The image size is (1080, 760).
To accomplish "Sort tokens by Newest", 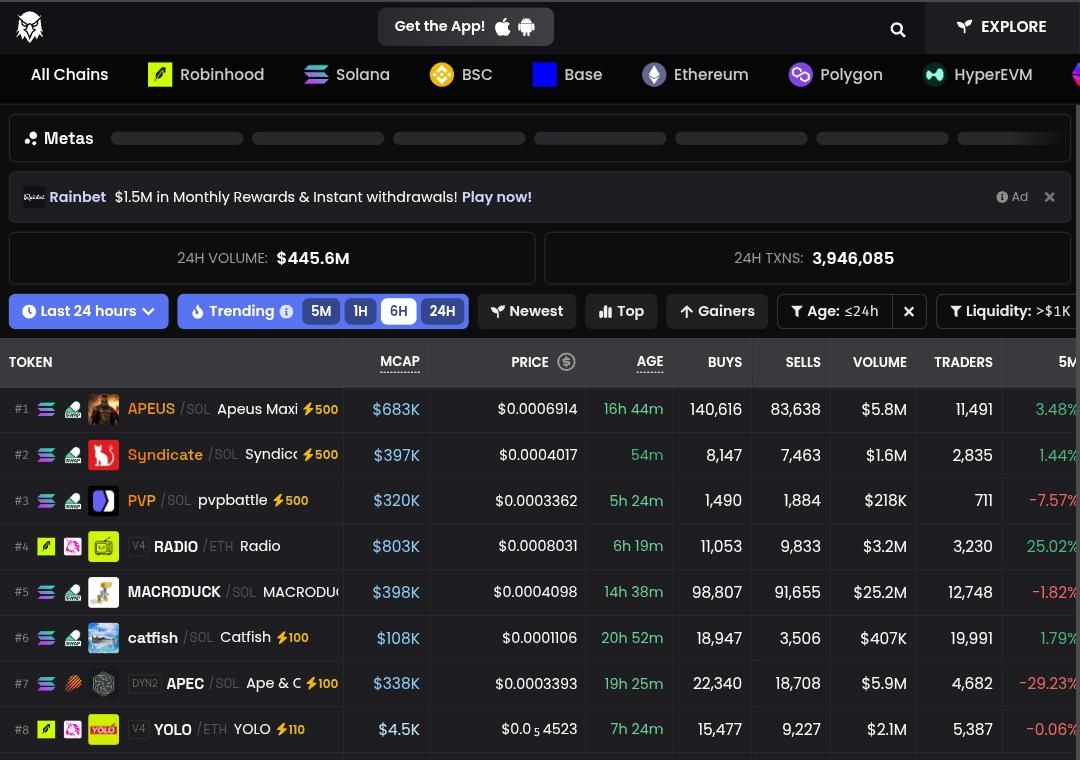I will point(527,311).
